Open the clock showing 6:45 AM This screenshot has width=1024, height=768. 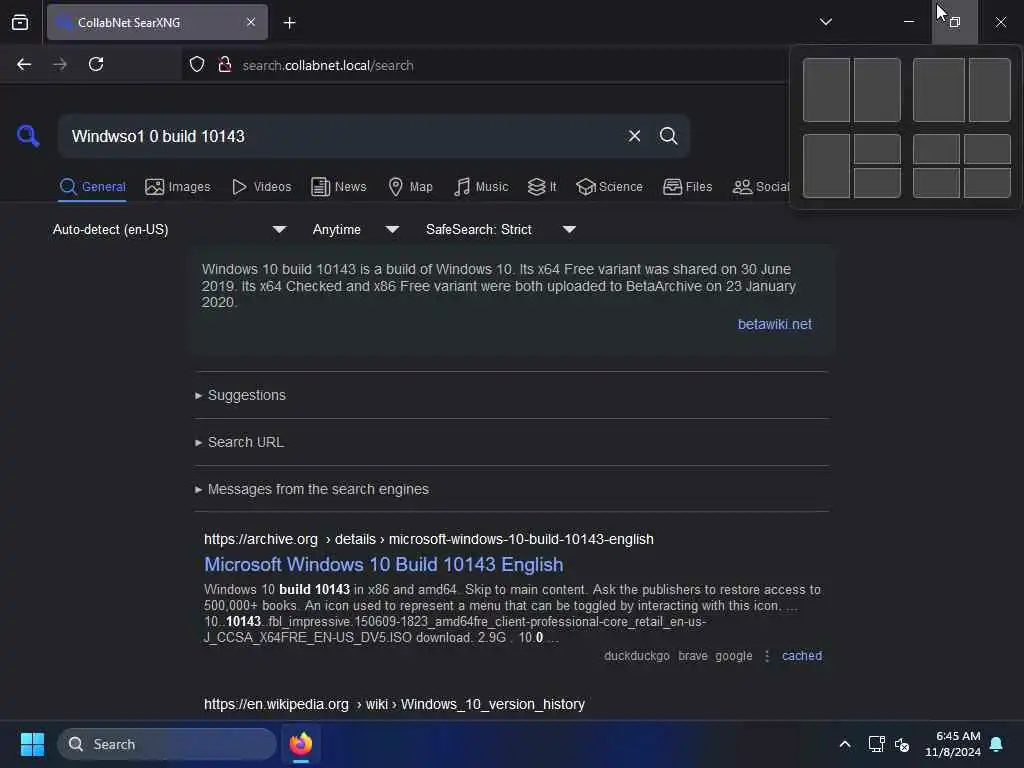953,744
